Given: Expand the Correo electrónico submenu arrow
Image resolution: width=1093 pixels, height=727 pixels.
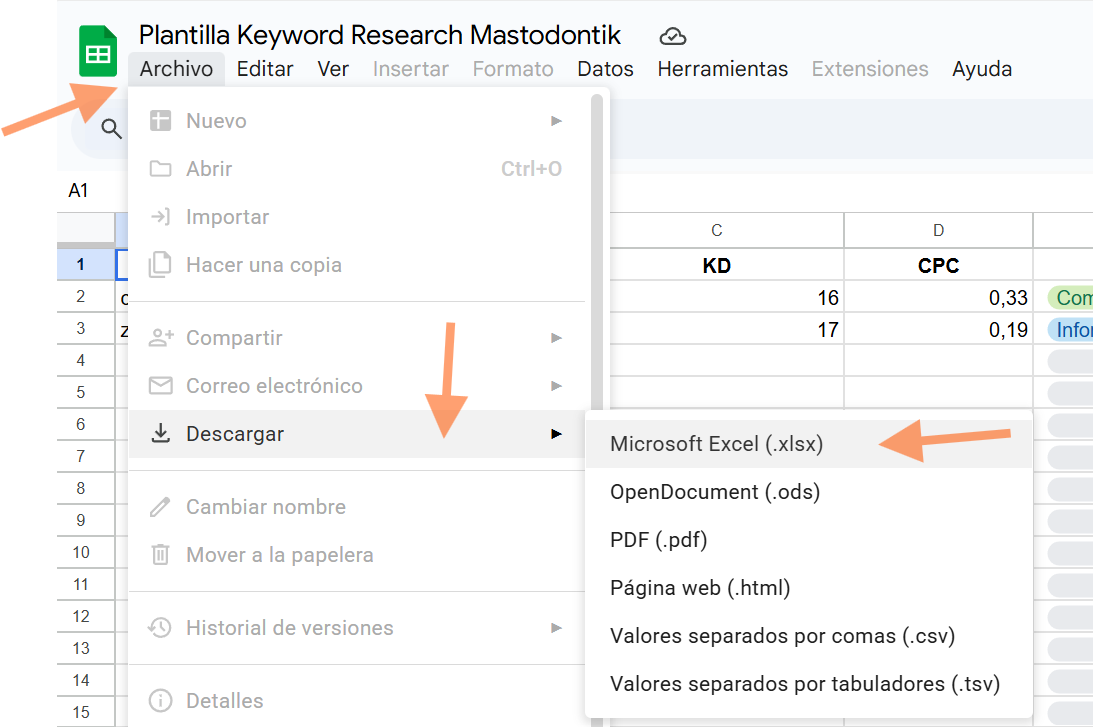Looking at the screenshot, I should point(556,385).
